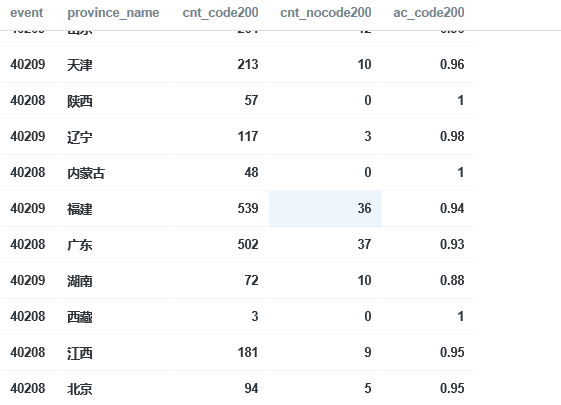561x405 pixels.
Task: Click highlighted cell with value 36
Action: pyautogui.click(x=325, y=209)
